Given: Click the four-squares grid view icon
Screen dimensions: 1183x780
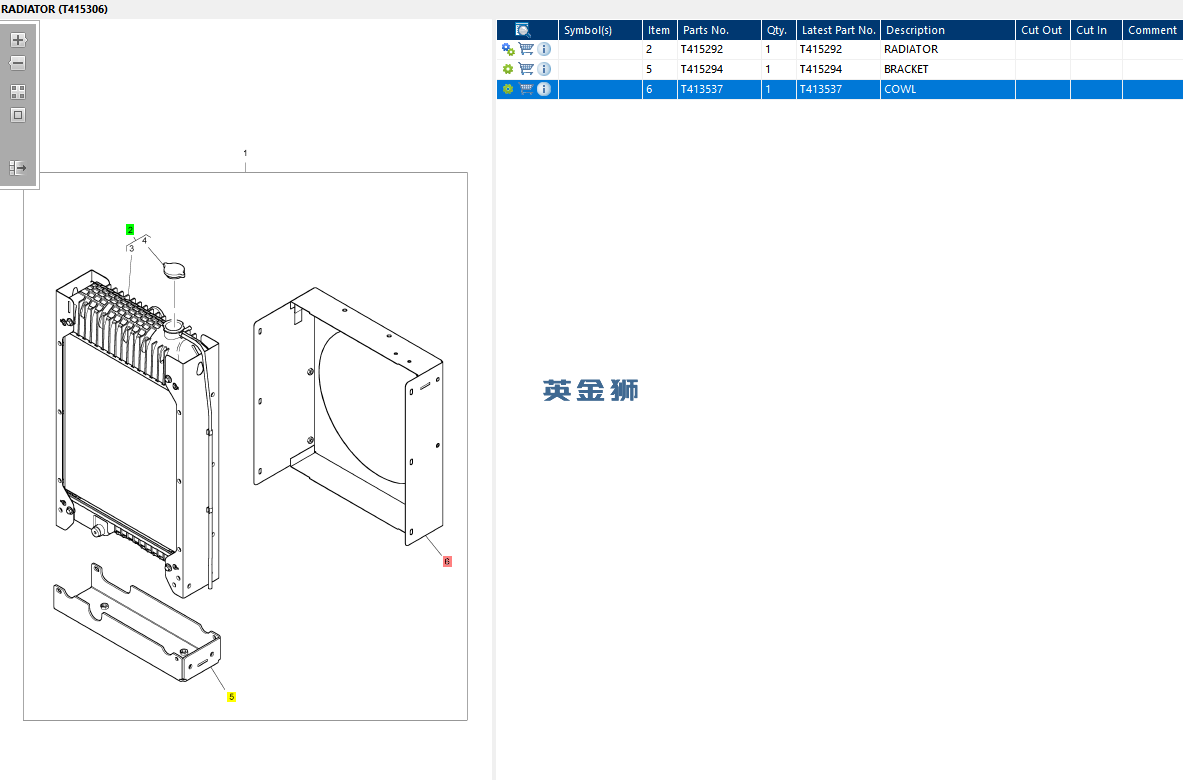Looking at the screenshot, I should (18, 92).
